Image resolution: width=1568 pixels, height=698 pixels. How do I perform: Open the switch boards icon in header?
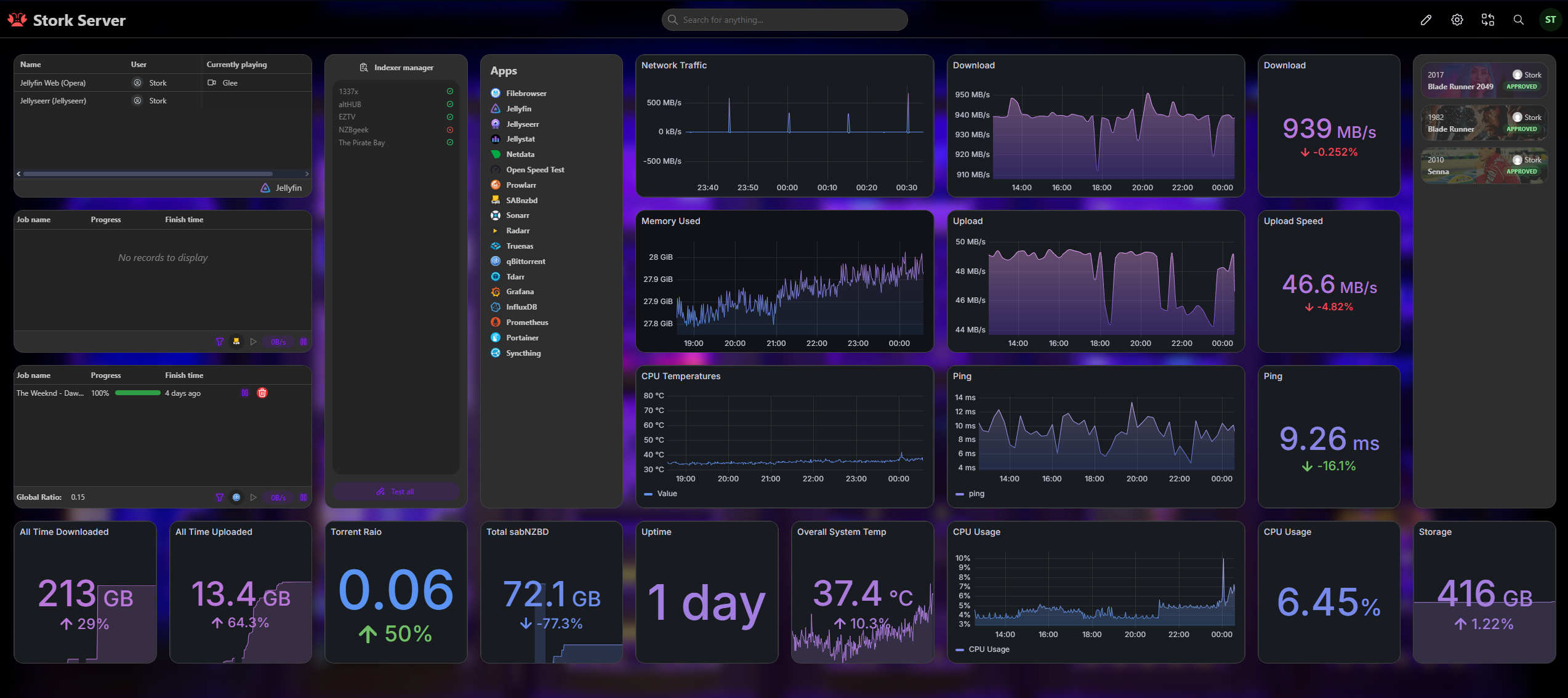(1488, 20)
